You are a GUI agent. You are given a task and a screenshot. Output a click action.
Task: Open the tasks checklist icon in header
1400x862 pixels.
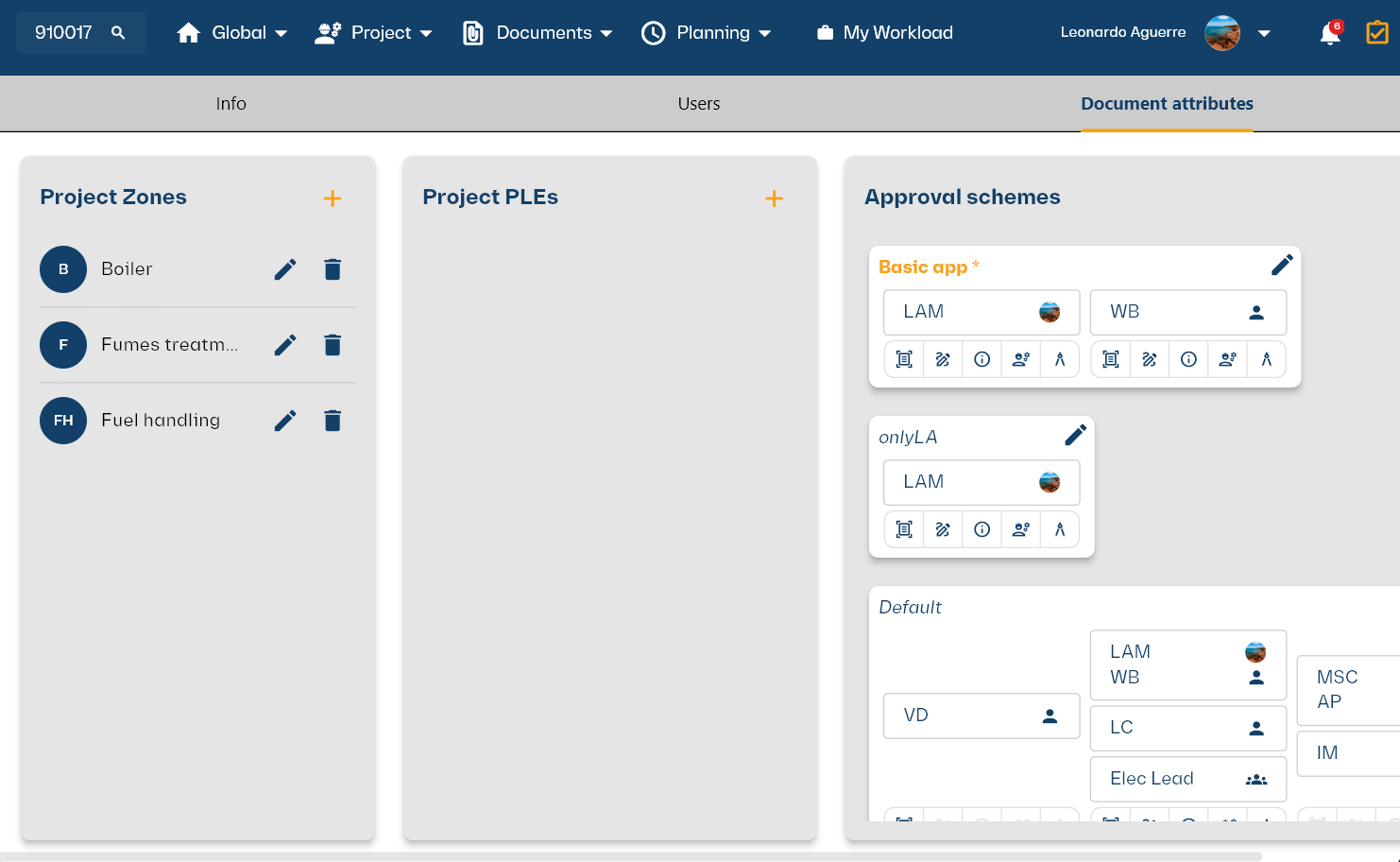point(1377,33)
